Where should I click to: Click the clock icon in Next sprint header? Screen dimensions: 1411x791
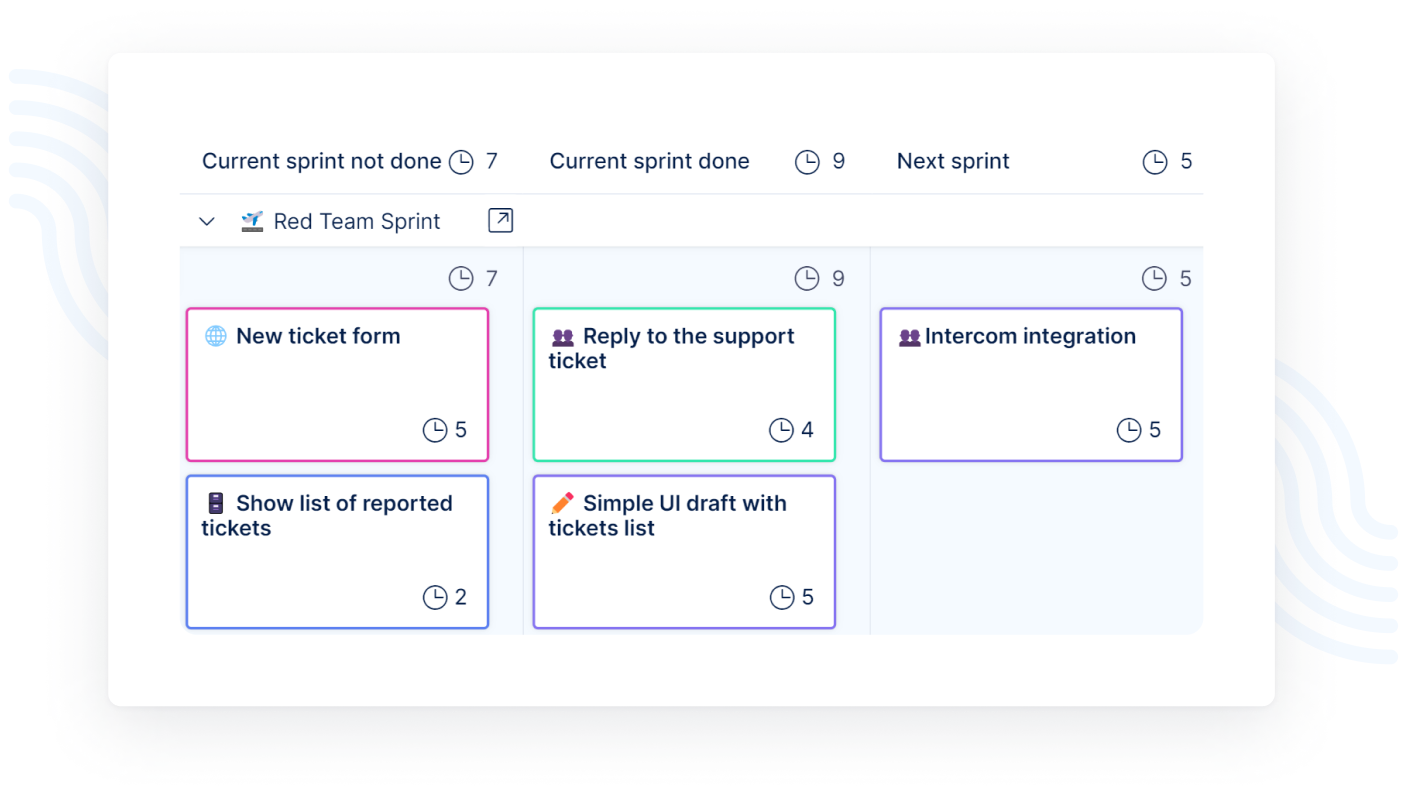point(1155,162)
